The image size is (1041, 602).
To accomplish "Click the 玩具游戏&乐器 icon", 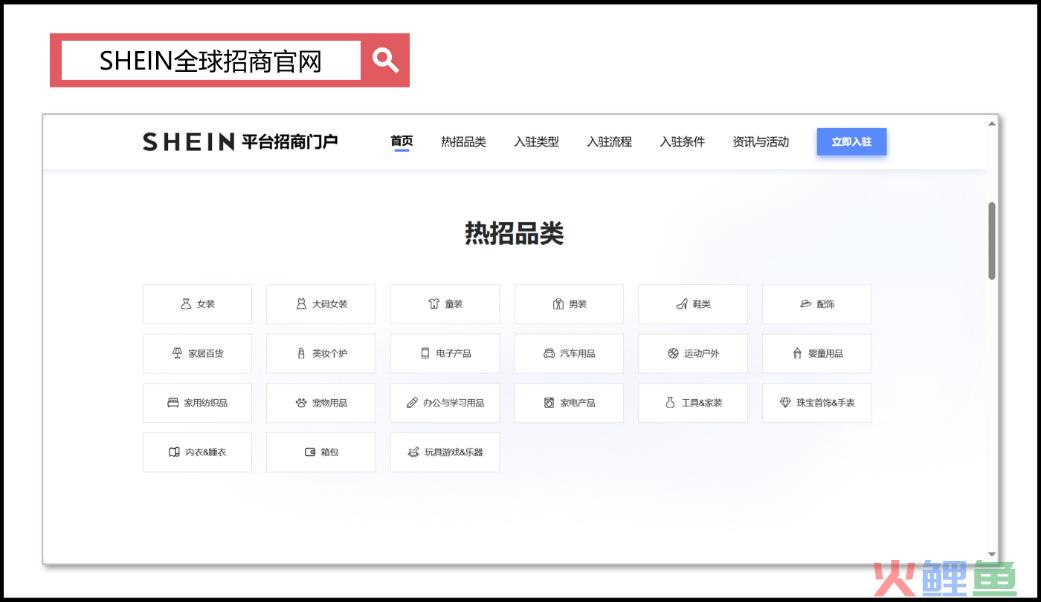I will pos(414,452).
